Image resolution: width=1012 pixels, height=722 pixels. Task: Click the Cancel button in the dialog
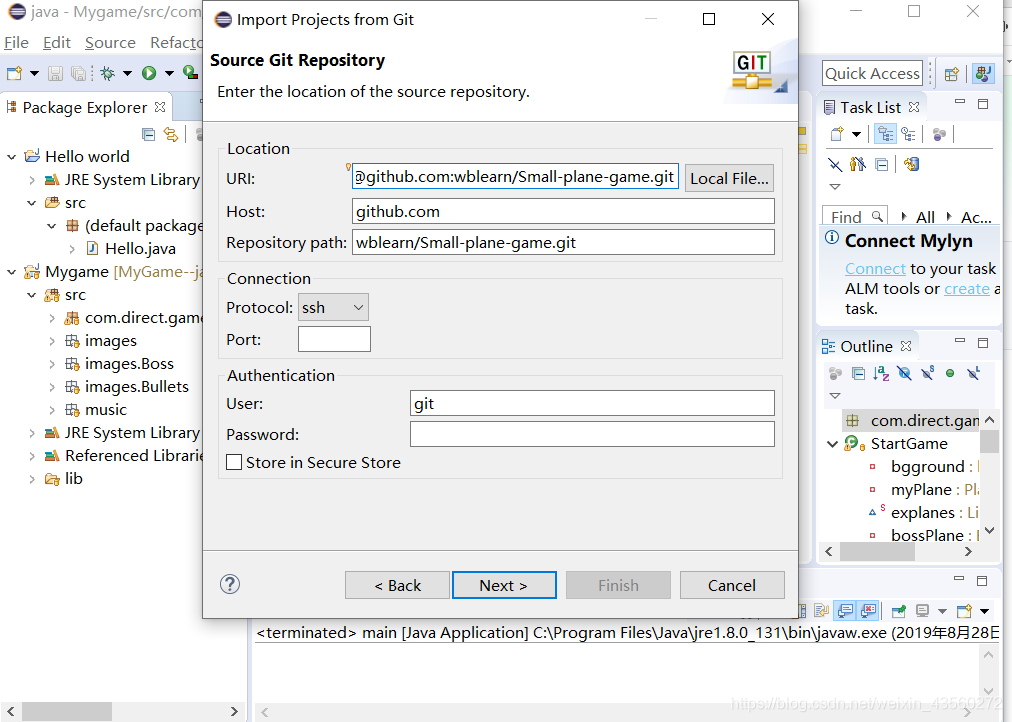[x=732, y=585]
